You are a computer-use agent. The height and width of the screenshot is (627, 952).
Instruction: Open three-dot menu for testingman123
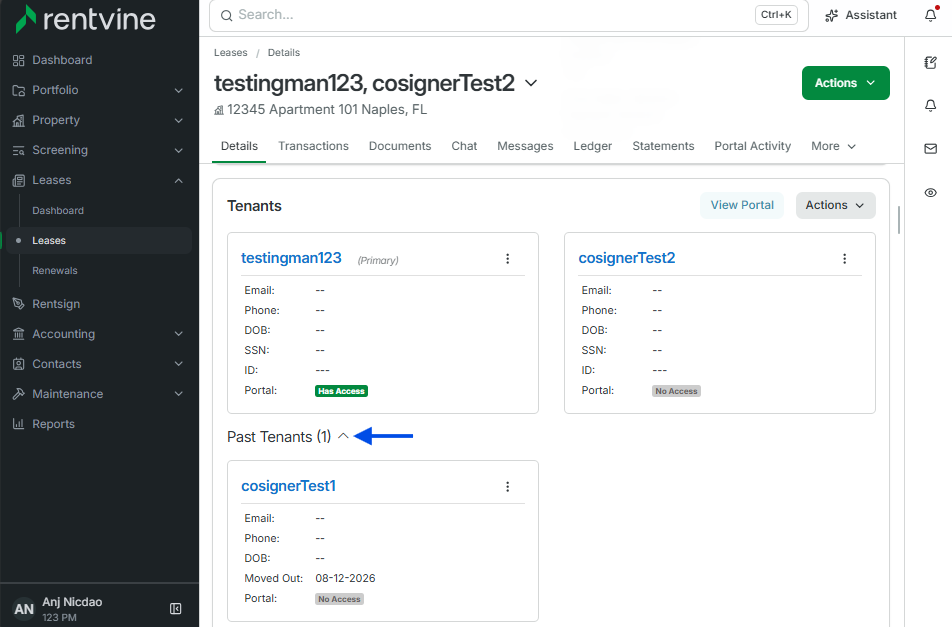pyautogui.click(x=508, y=259)
